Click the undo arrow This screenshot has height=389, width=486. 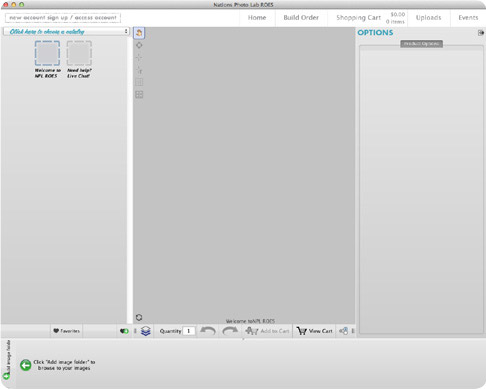click(x=208, y=331)
